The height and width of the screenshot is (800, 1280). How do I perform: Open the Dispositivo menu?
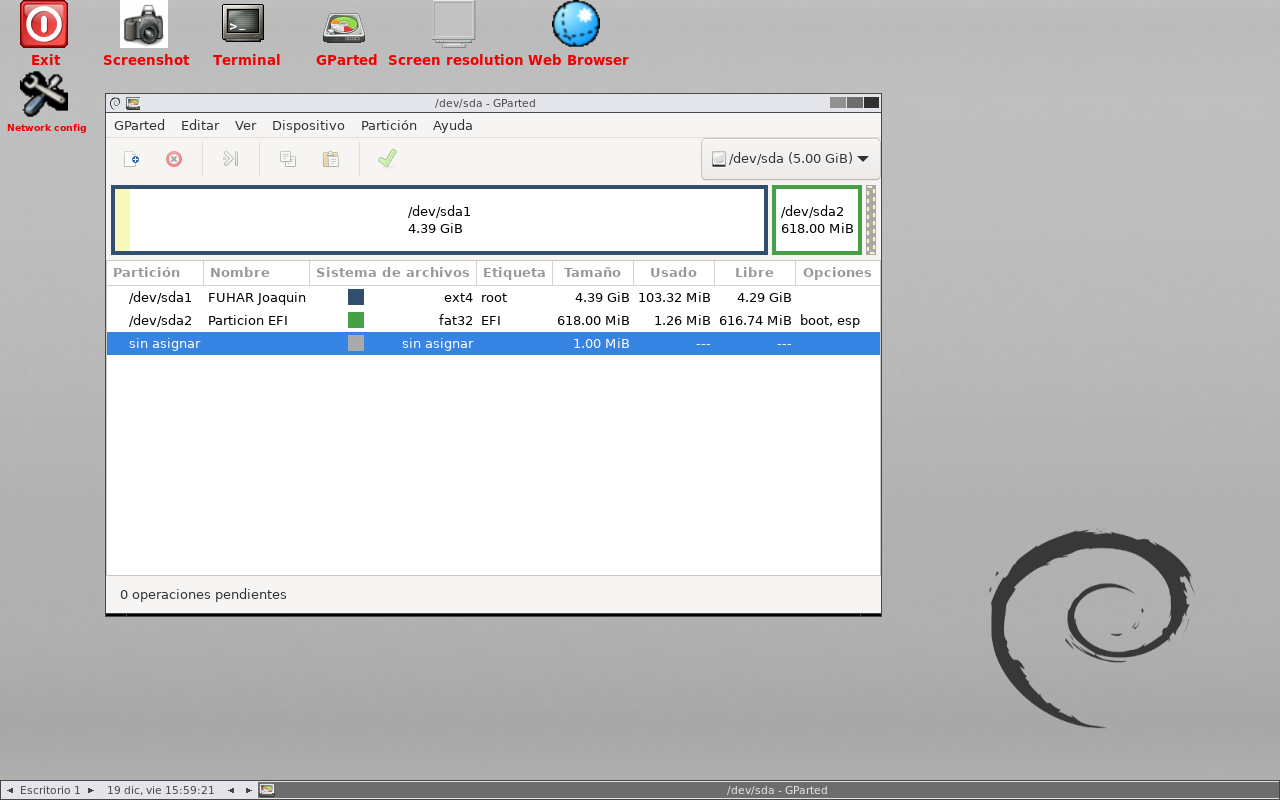tap(308, 126)
